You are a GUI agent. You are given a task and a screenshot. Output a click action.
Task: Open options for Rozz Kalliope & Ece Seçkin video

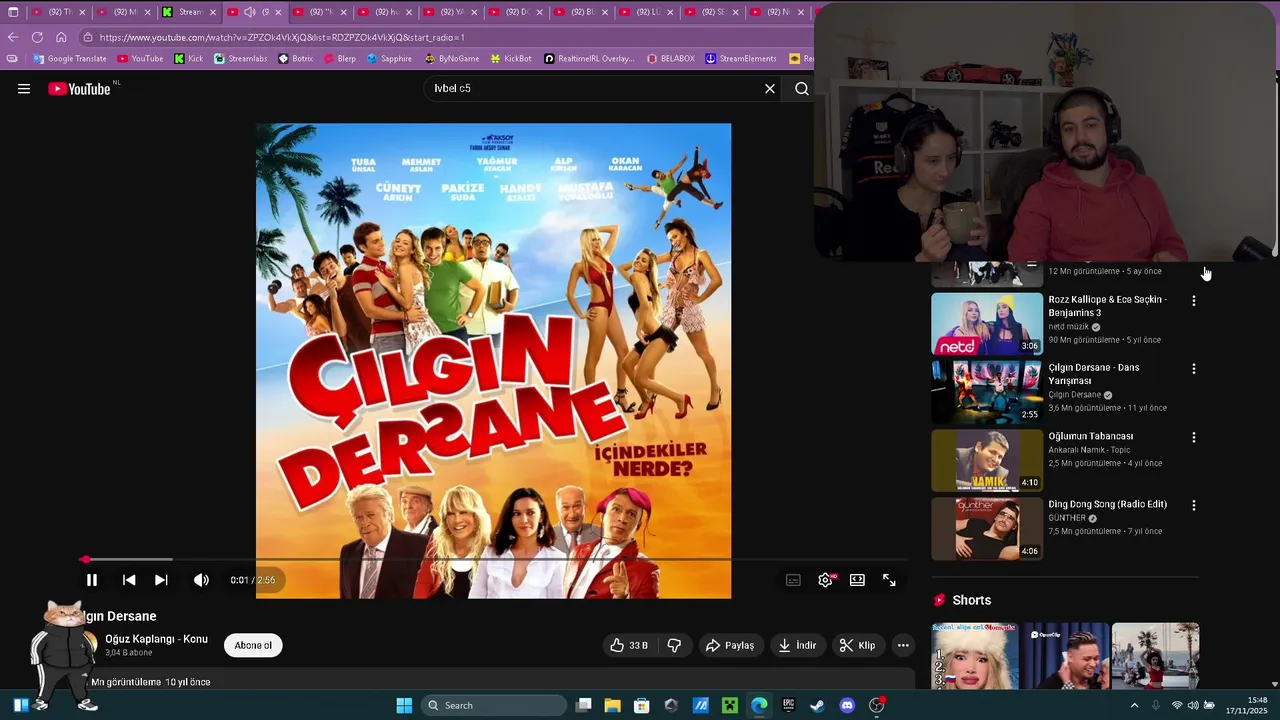pyautogui.click(x=1193, y=300)
